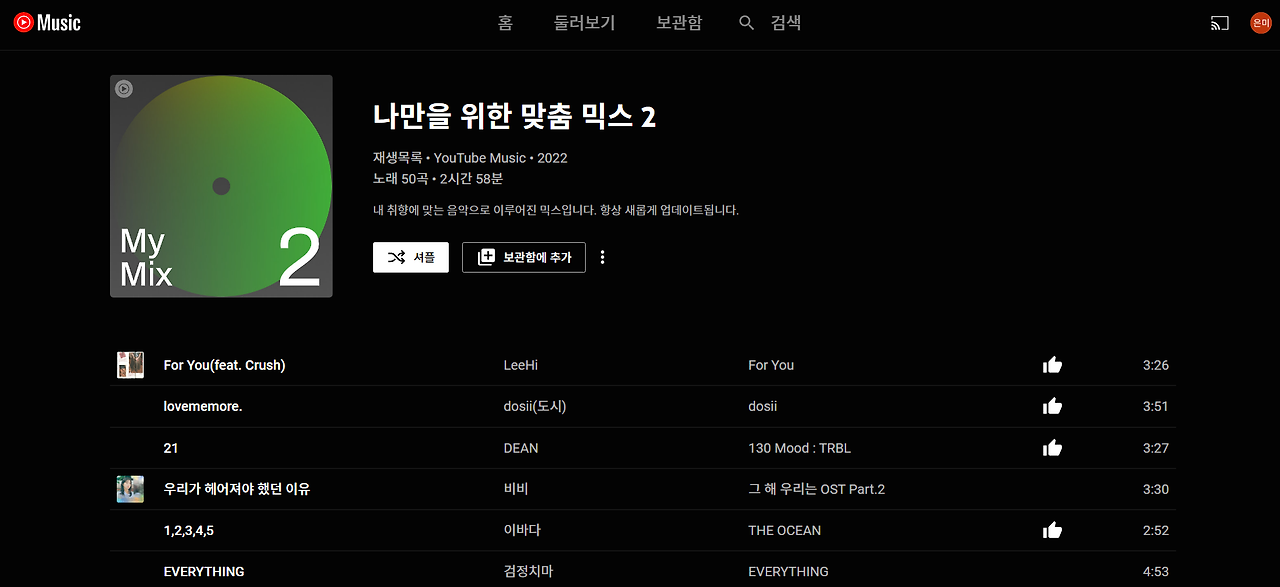Click the 검색 search field
The width and height of the screenshot is (1280, 587).
pos(786,23)
